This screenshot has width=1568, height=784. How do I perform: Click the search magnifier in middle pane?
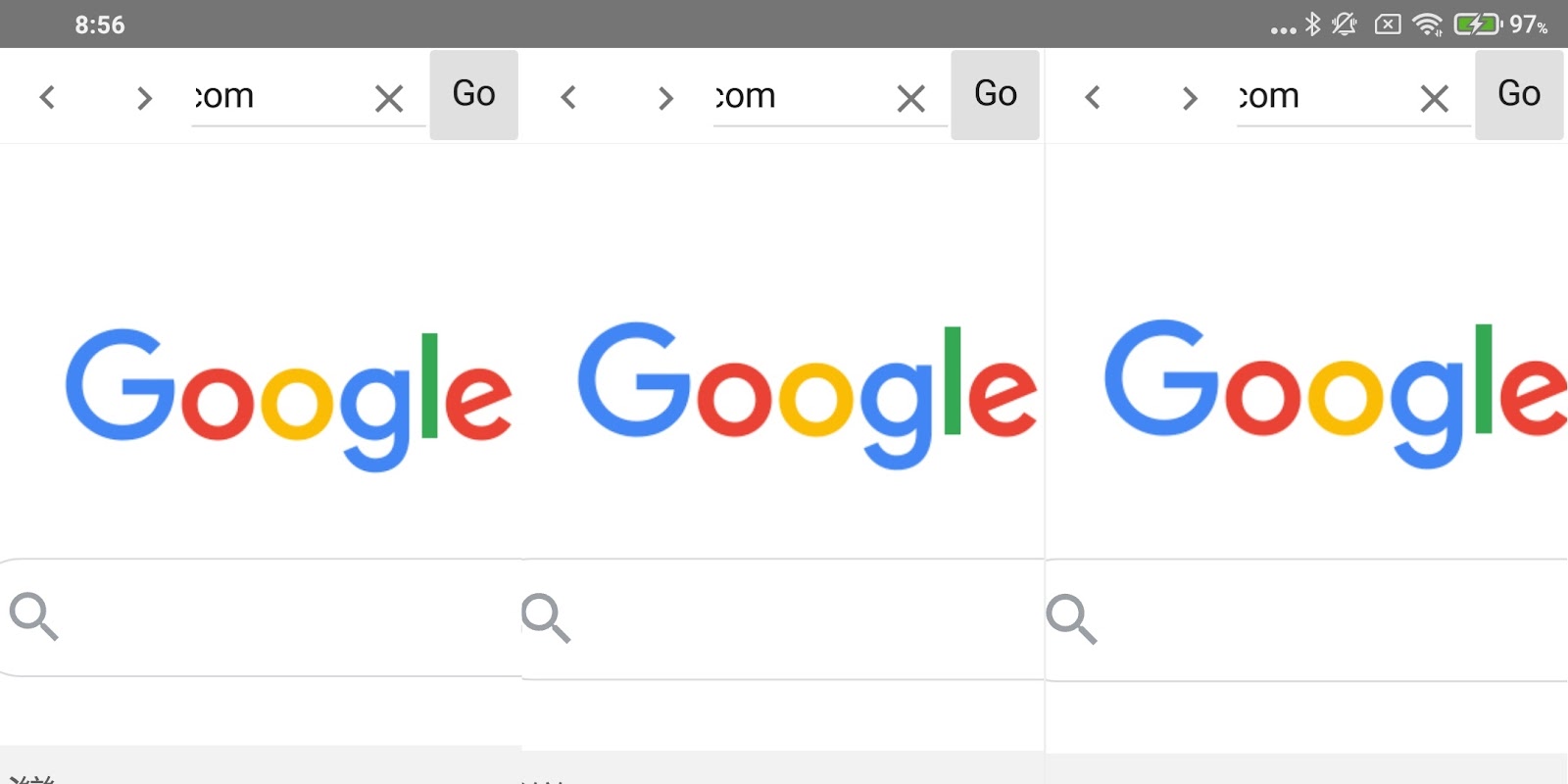pyautogui.click(x=546, y=617)
